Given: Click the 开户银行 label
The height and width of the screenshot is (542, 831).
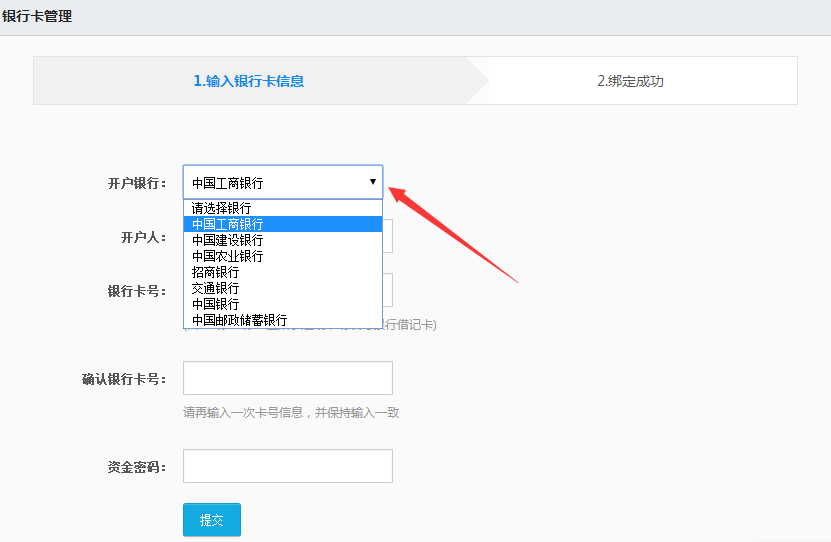Looking at the screenshot, I should pos(137,183).
